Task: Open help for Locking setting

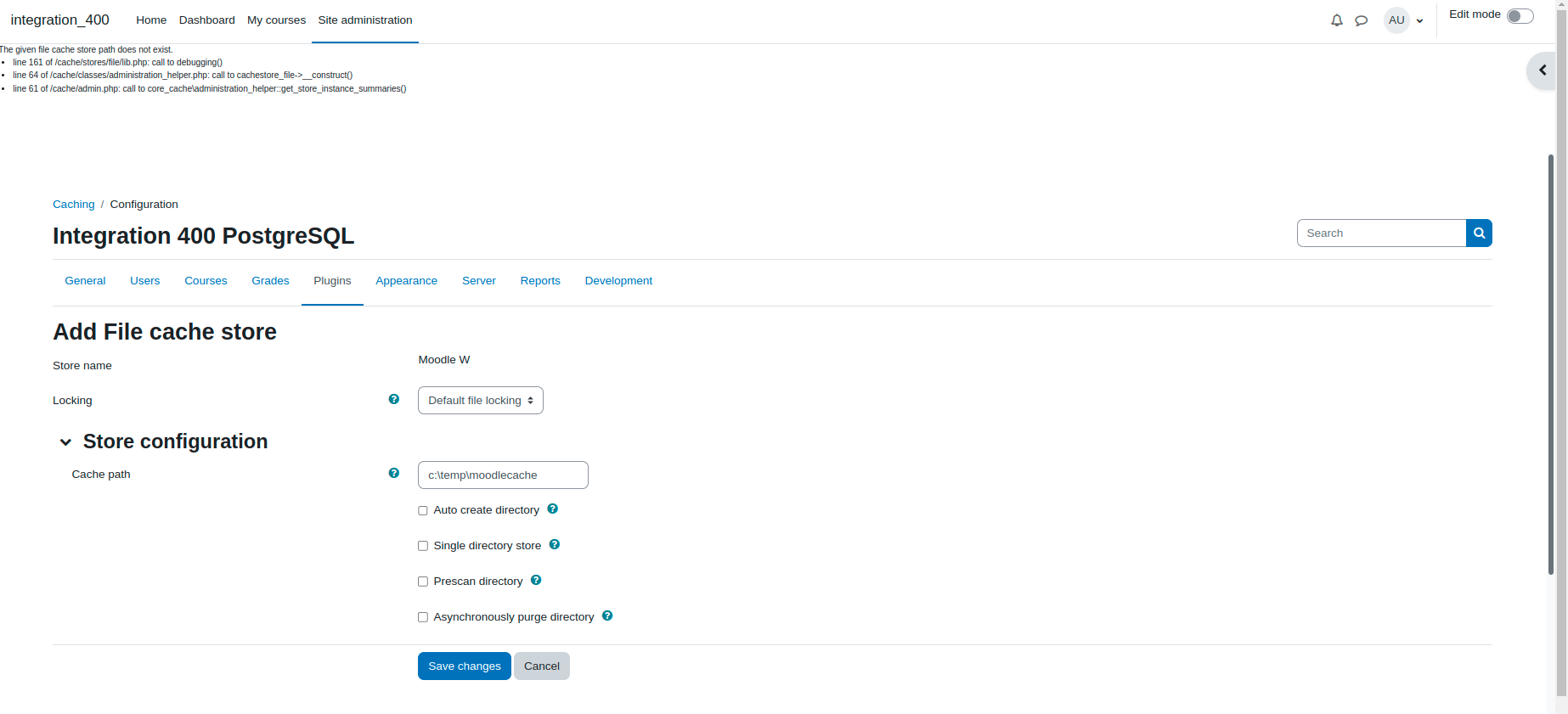Action: pyautogui.click(x=394, y=399)
